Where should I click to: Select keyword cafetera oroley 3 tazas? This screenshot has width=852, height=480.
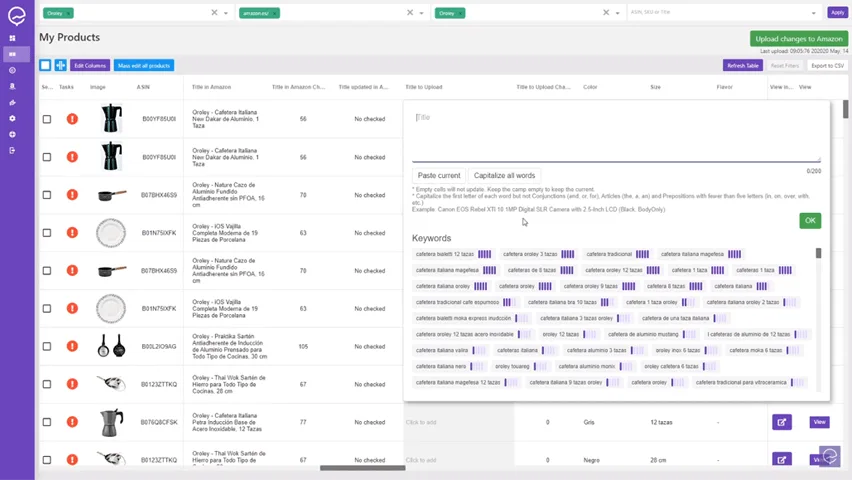pos(538,254)
